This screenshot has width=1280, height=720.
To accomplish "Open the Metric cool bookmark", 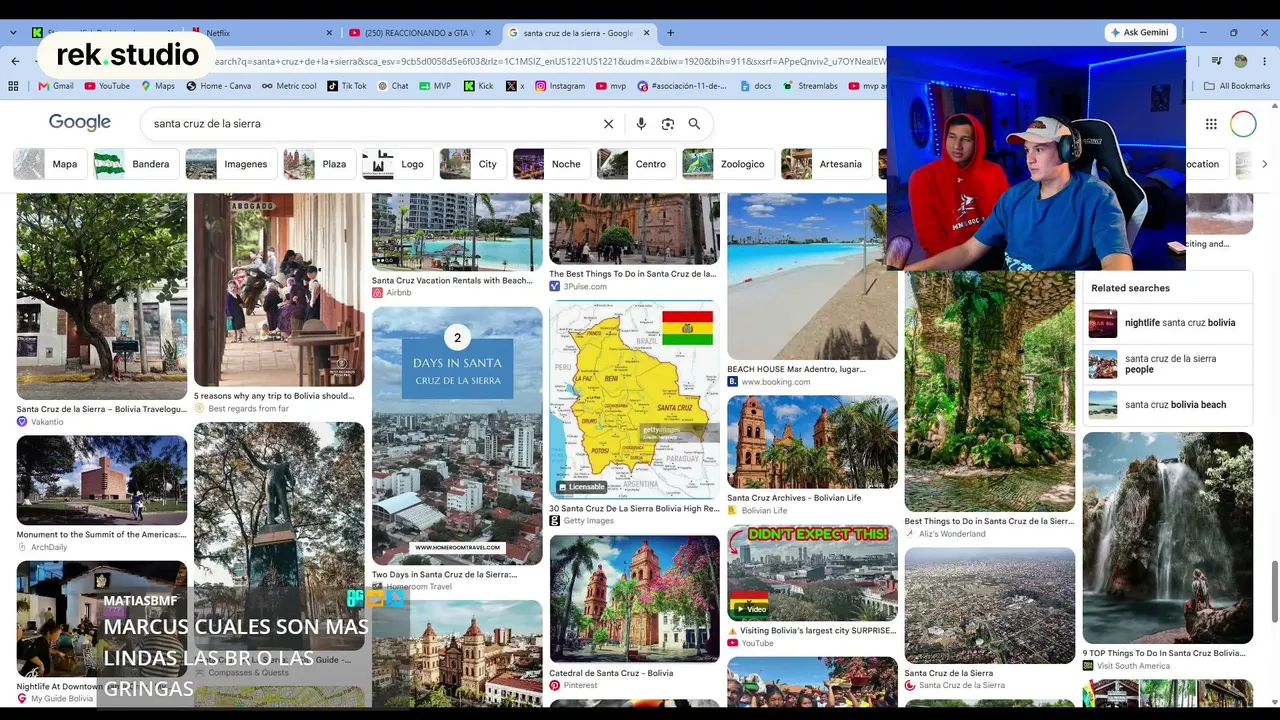I will [x=289, y=86].
